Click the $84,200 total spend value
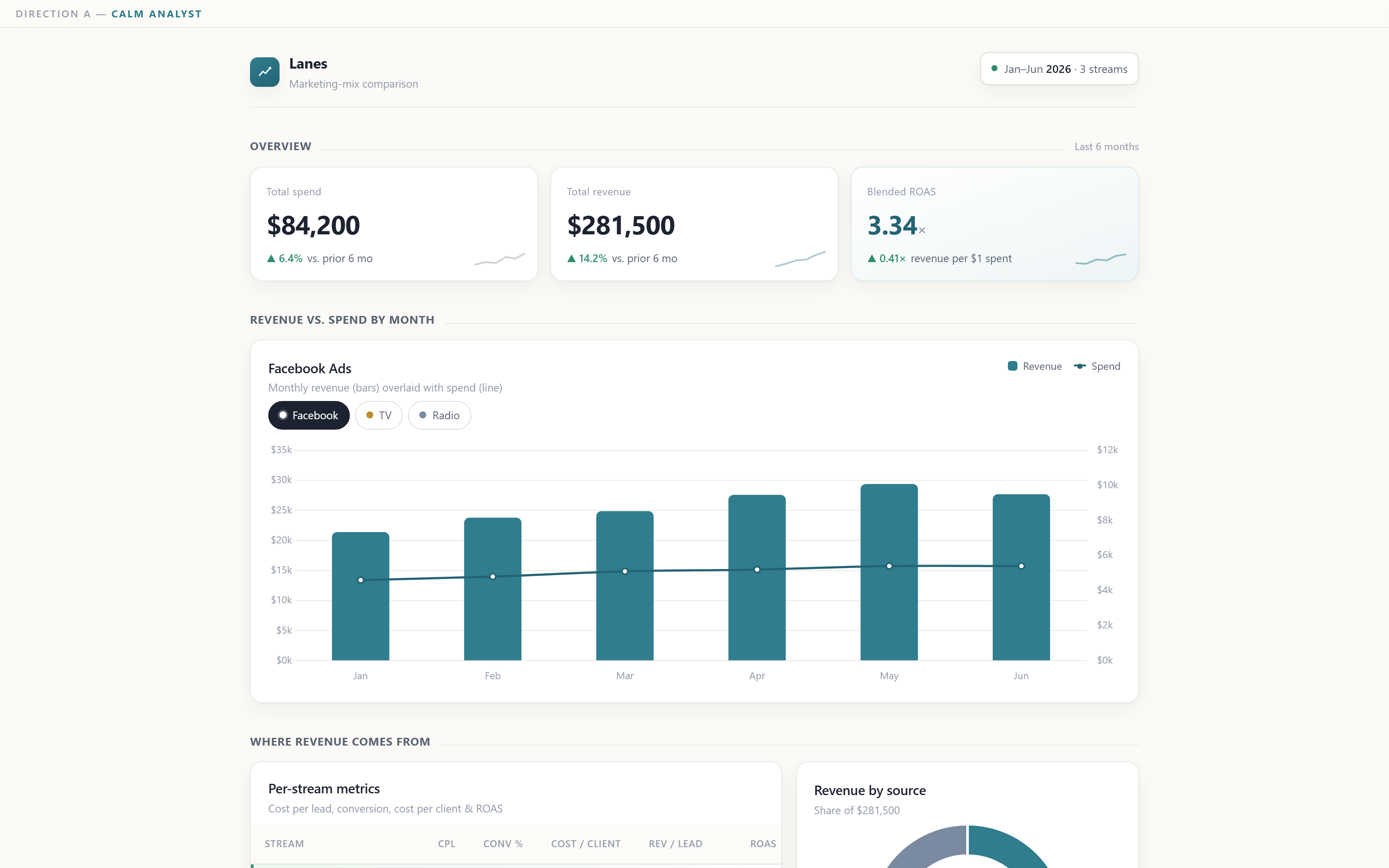The width and height of the screenshot is (1389, 868). 313,225
